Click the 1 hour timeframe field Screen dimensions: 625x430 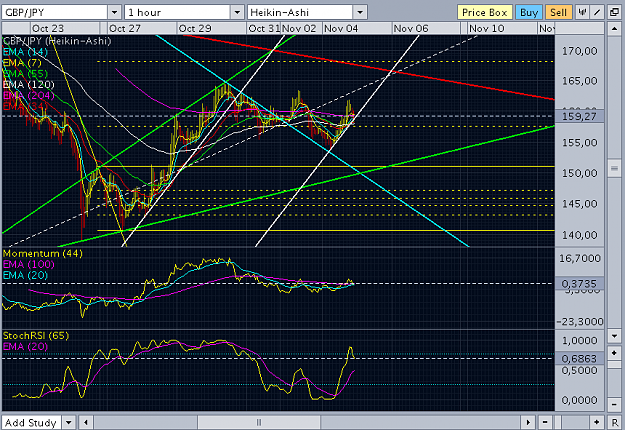coord(178,12)
